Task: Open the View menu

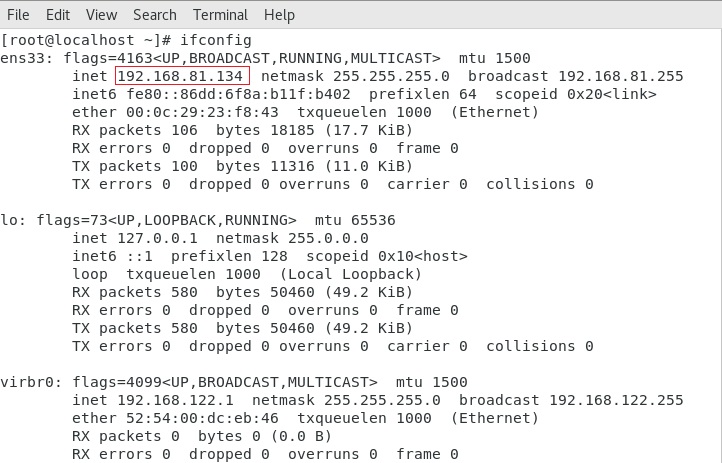Action: [x=101, y=15]
